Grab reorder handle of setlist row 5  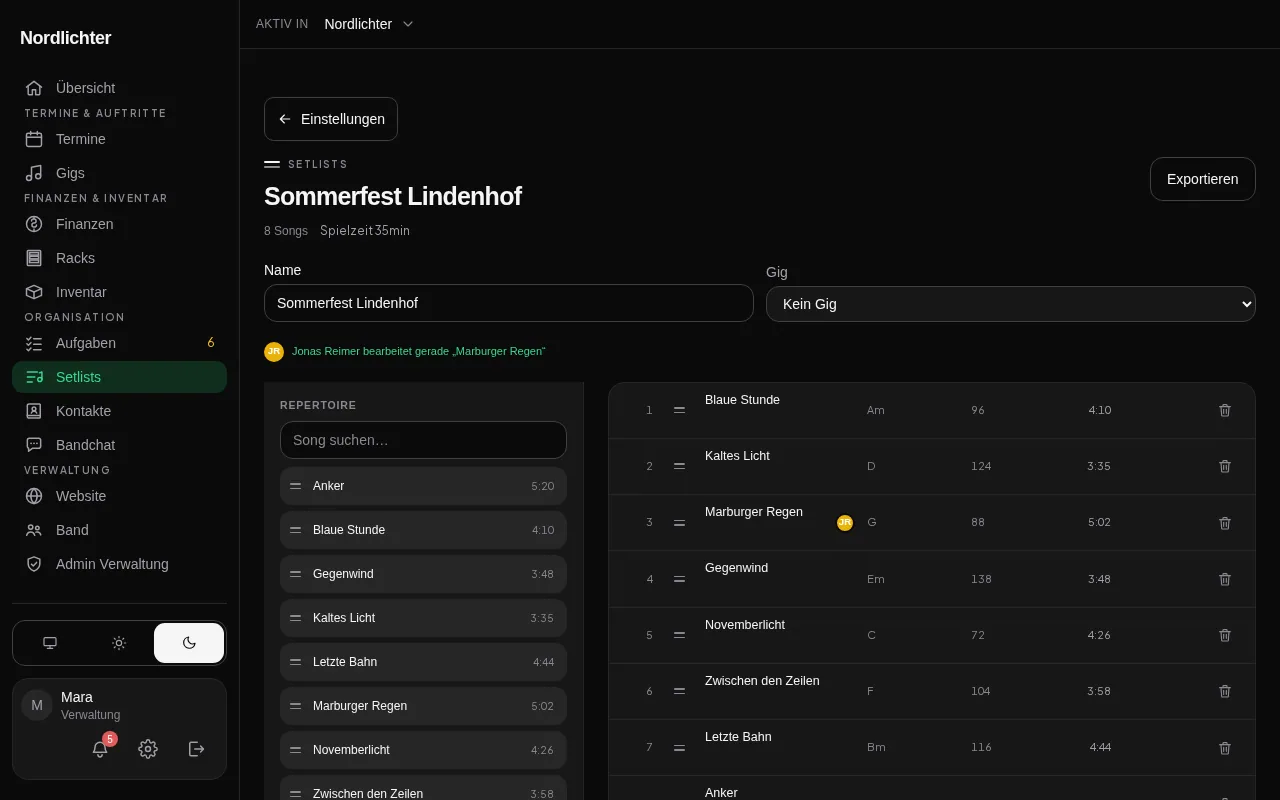pos(680,635)
